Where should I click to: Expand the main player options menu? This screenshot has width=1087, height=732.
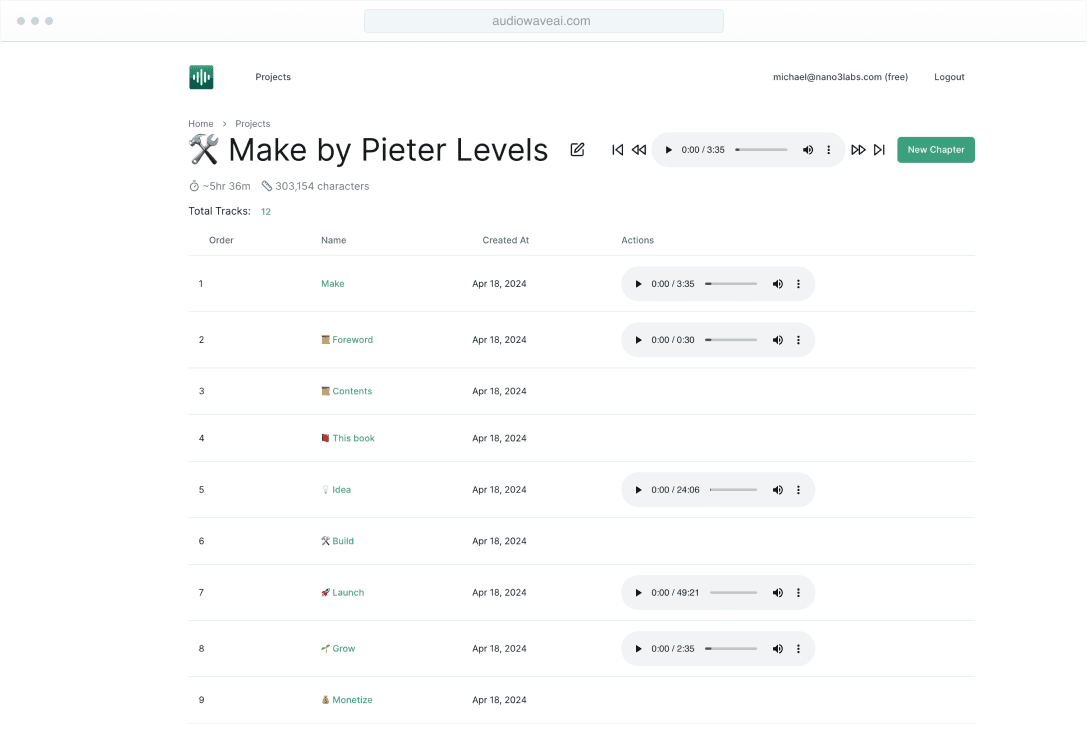pyautogui.click(x=828, y=150)
